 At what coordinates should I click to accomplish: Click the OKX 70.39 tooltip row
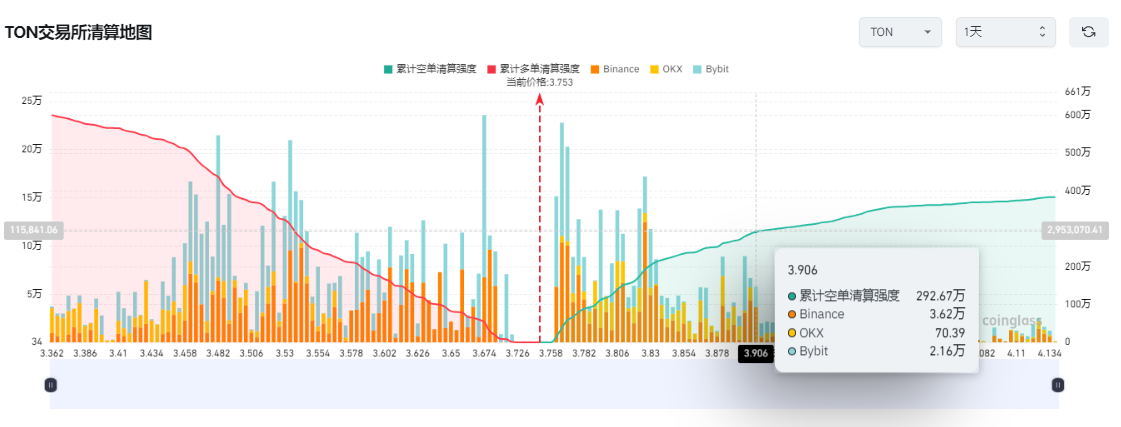click(x=876, y=333)
